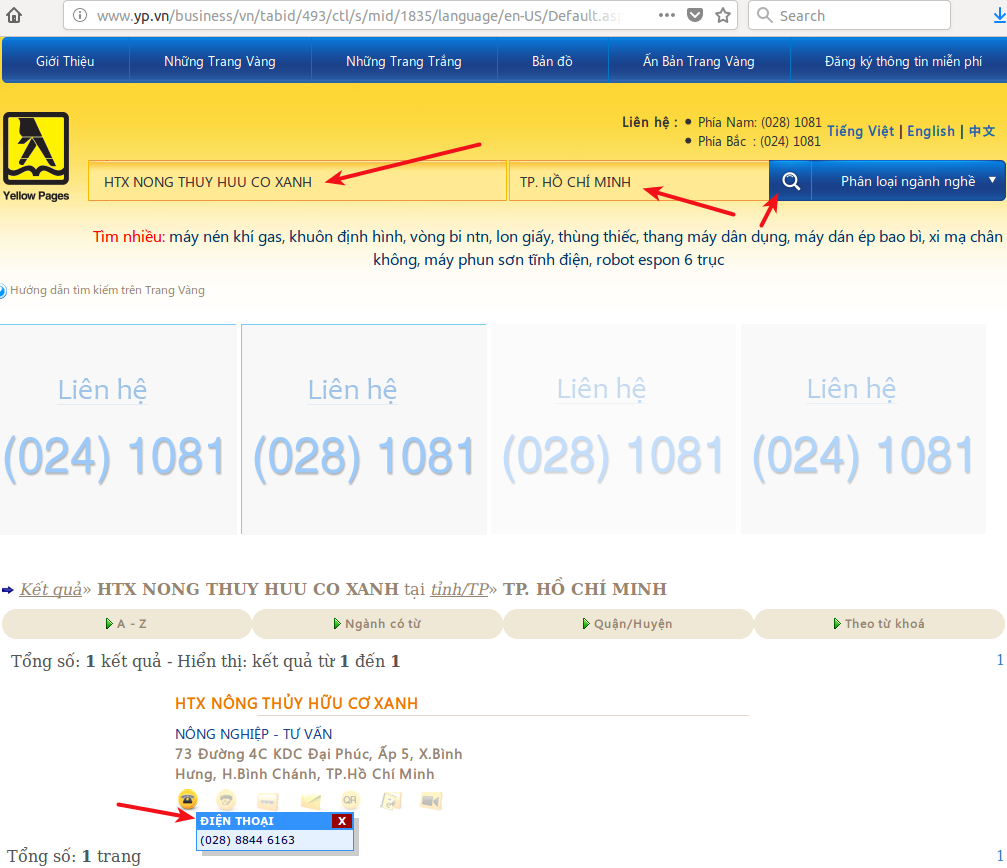Click the magnifier search button

pyautogui.click(x=791, y=181)
